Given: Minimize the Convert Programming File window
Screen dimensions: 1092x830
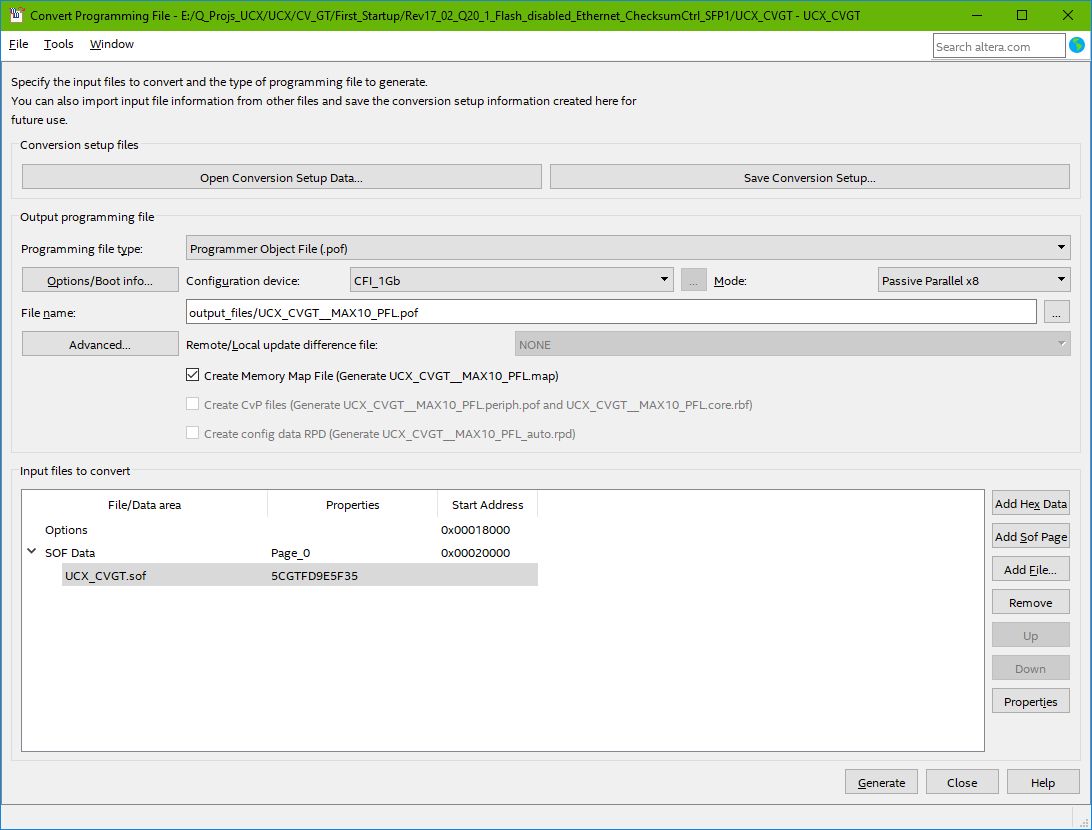Looking at the screenshot, I should (977, 15).
